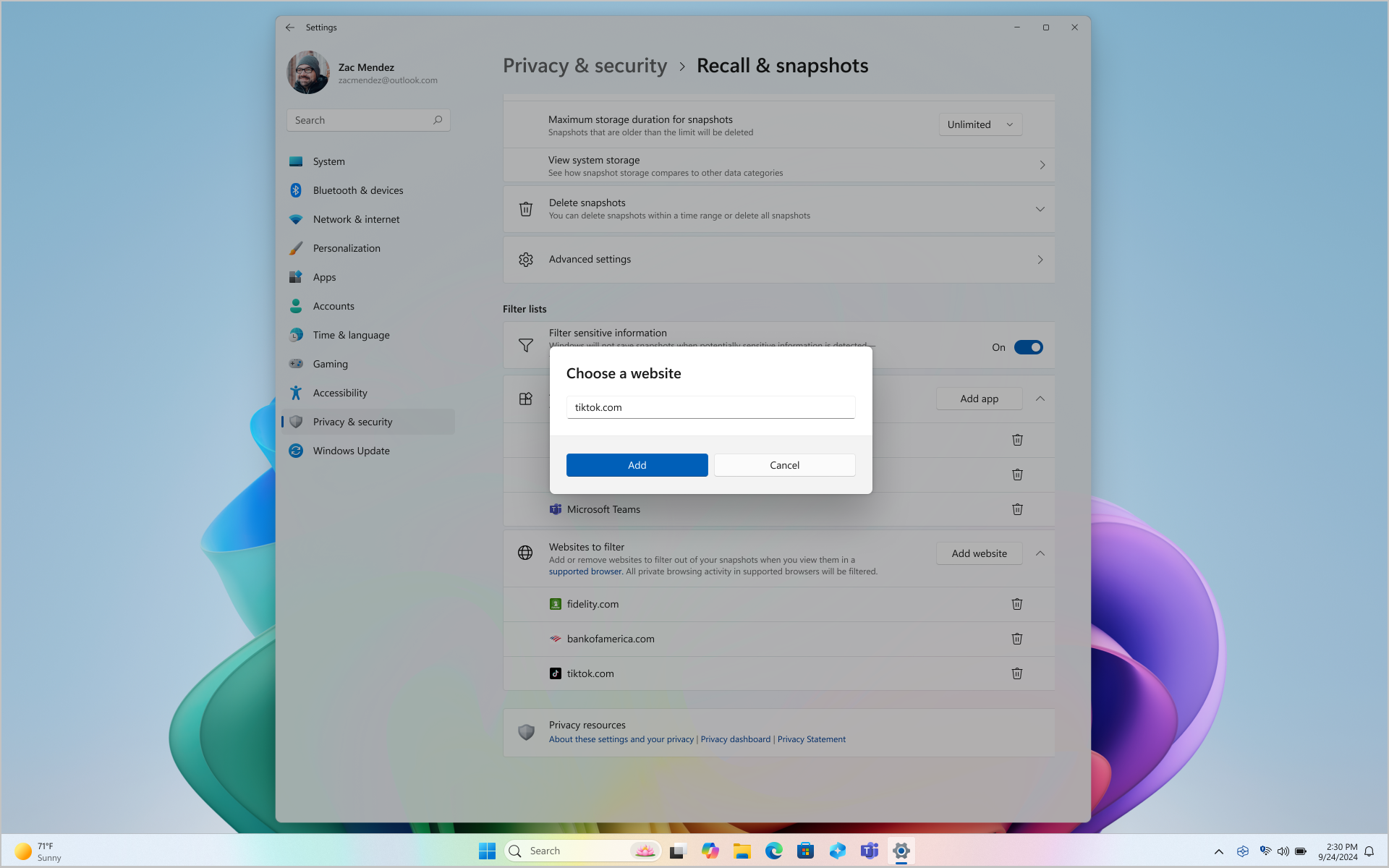This screenshot has height=868, width=1389.
Task: Collapse the Websites to filter section
Action: coord(1040,553)
